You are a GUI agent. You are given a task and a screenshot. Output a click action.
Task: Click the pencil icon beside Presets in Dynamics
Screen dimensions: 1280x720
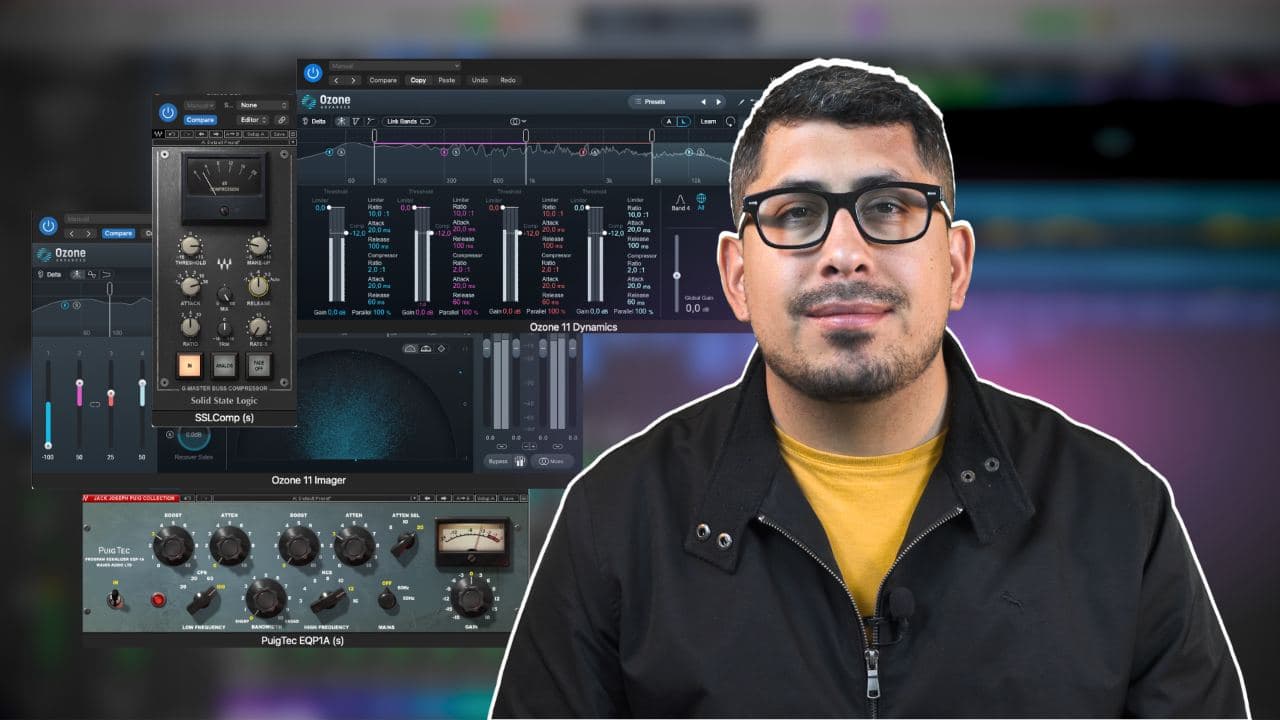741,102
